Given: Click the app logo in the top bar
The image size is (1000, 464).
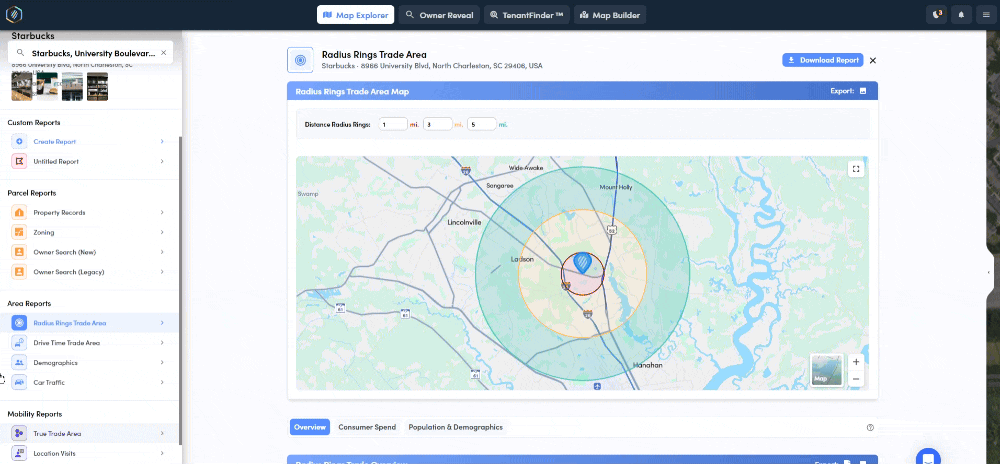Looking at the screenshot, I should 14,14.
